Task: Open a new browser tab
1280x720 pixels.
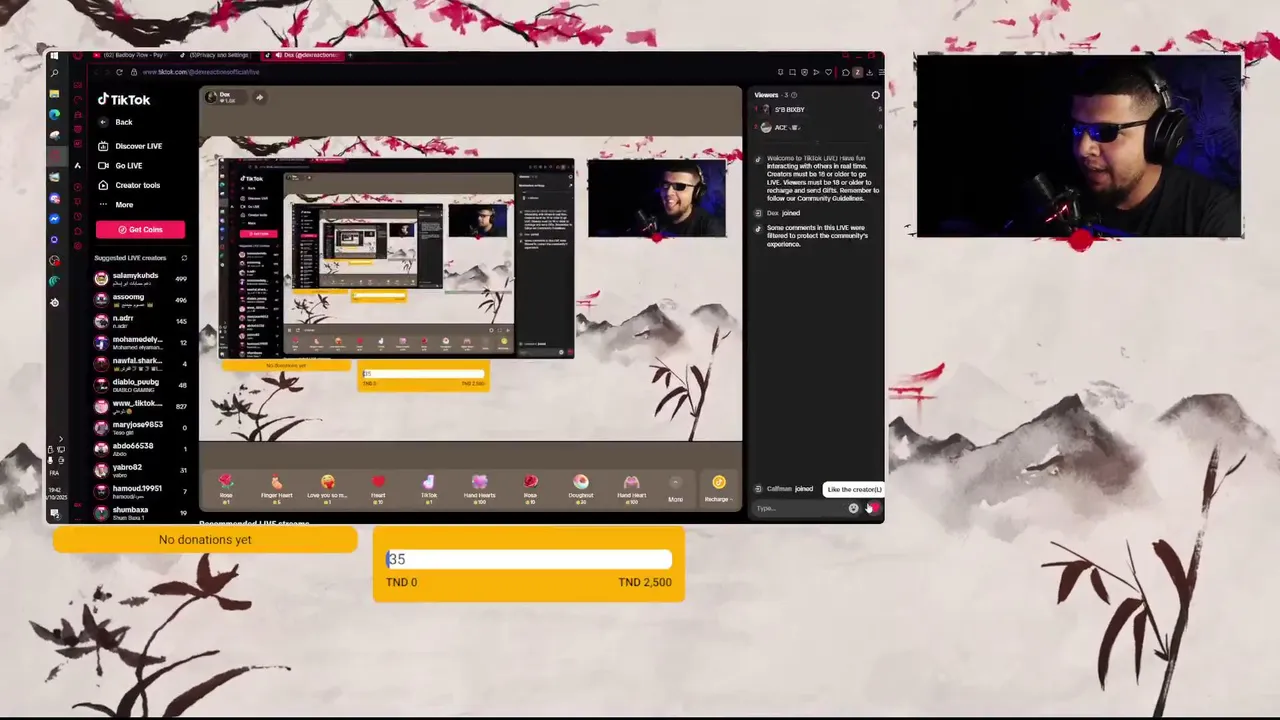Action: (x=350, y=55)
